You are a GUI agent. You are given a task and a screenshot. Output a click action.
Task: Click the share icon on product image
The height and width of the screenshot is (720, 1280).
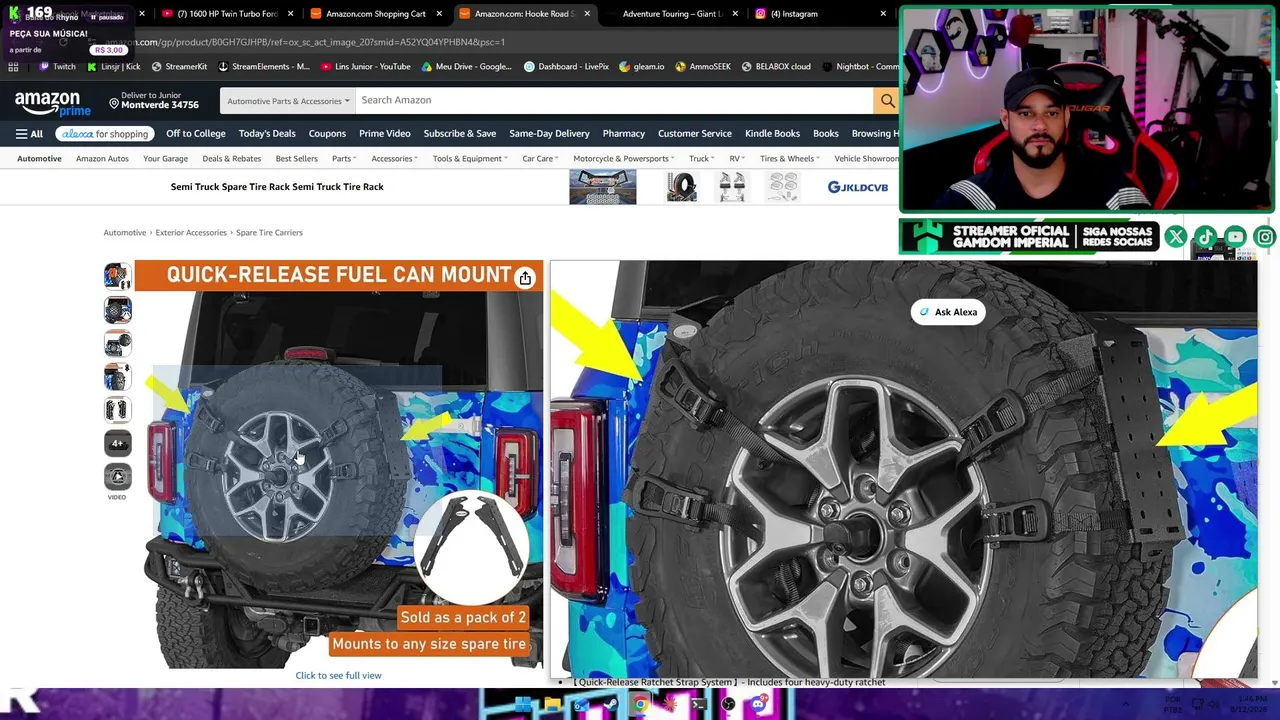[525, 278]
